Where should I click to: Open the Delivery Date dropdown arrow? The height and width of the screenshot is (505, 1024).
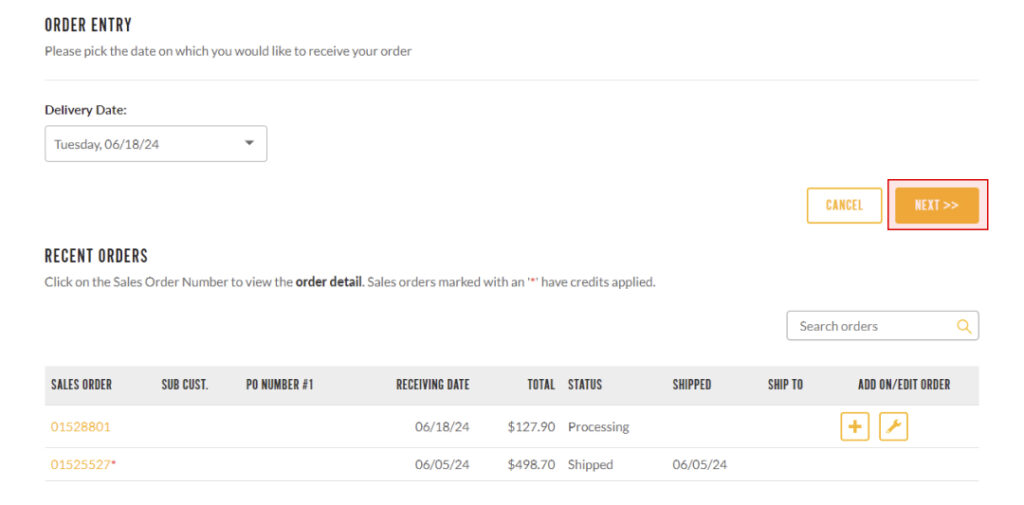tap(249, 143)
